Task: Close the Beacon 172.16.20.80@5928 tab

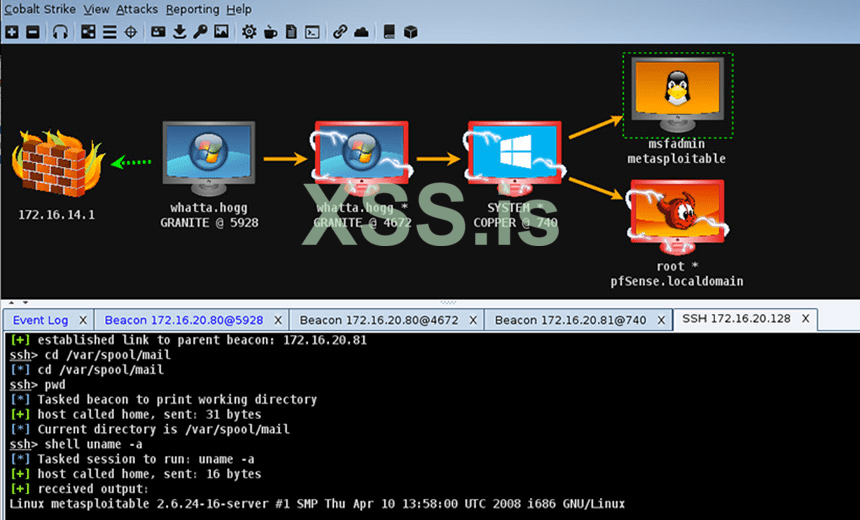Action: click(278, 320)
